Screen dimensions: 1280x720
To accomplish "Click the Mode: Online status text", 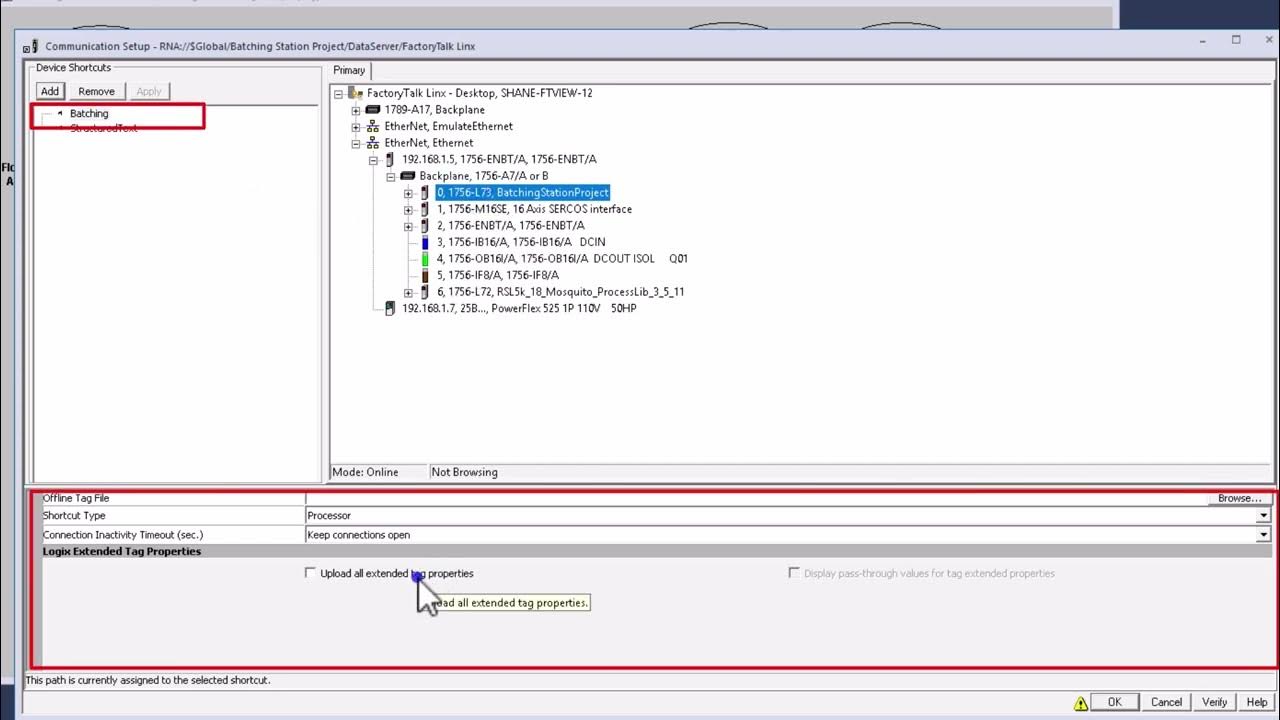I will pyautogui.click(x=365, y=472).
